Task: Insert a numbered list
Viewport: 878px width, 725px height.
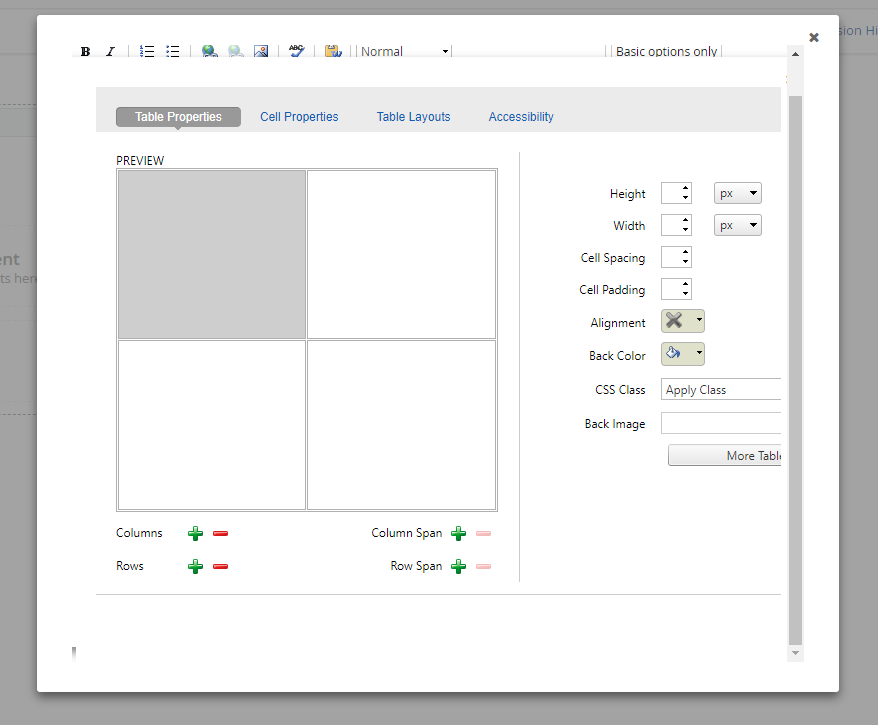Action: click(x=147, y=52)
